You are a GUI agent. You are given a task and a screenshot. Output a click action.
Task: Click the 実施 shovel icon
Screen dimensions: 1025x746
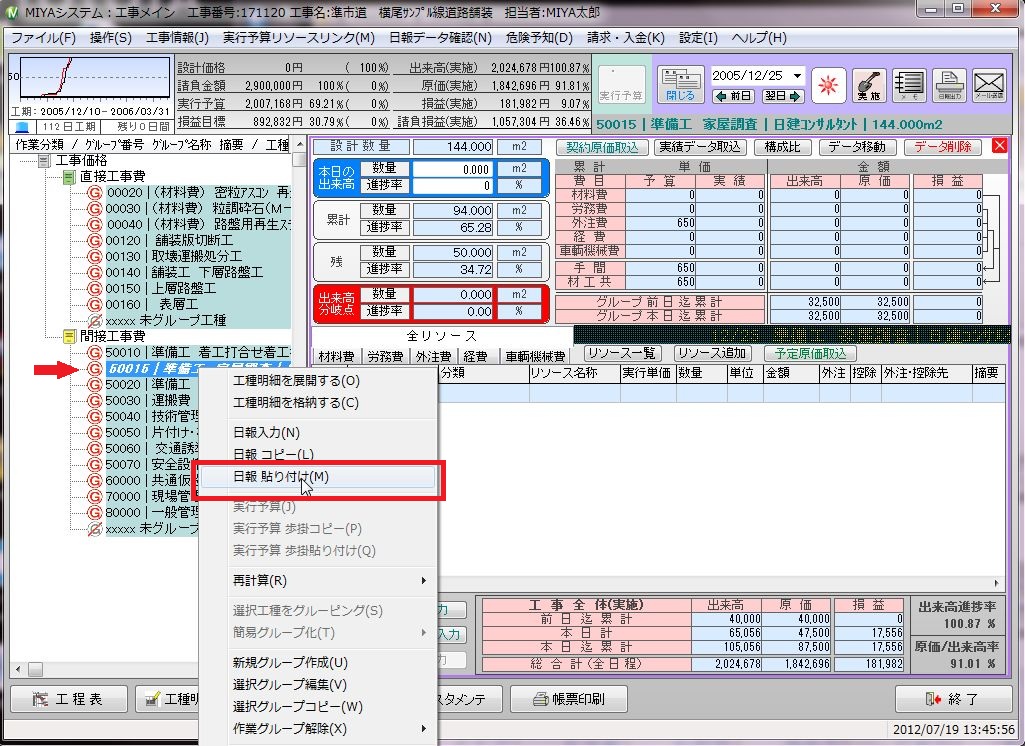[x=869, y=86]
